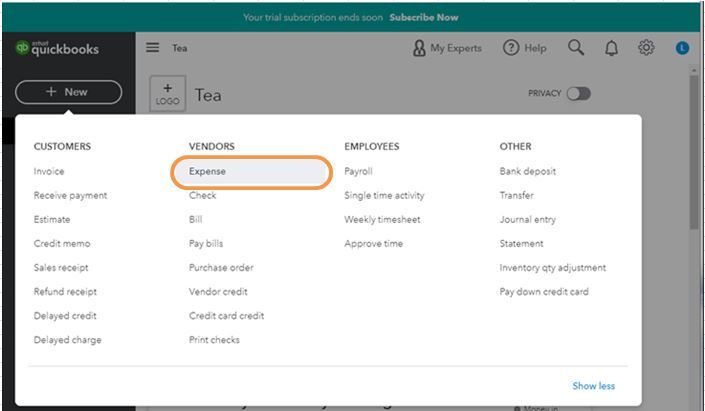Choose Bank deposit under Other
This screenshot has height=411, width=705.
tap(527, 171)
